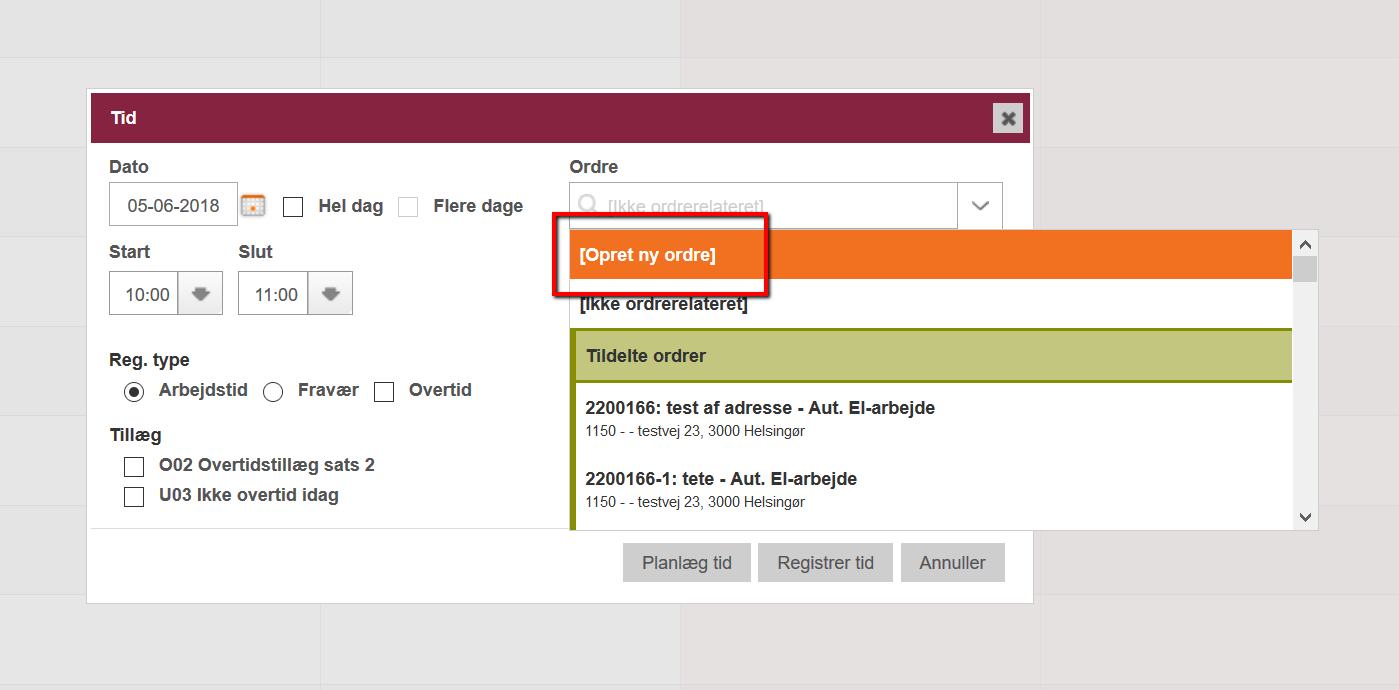Screen dimensions: 1399x690
Task: Click the Planlæg tid button
Action: click(687, 563)
